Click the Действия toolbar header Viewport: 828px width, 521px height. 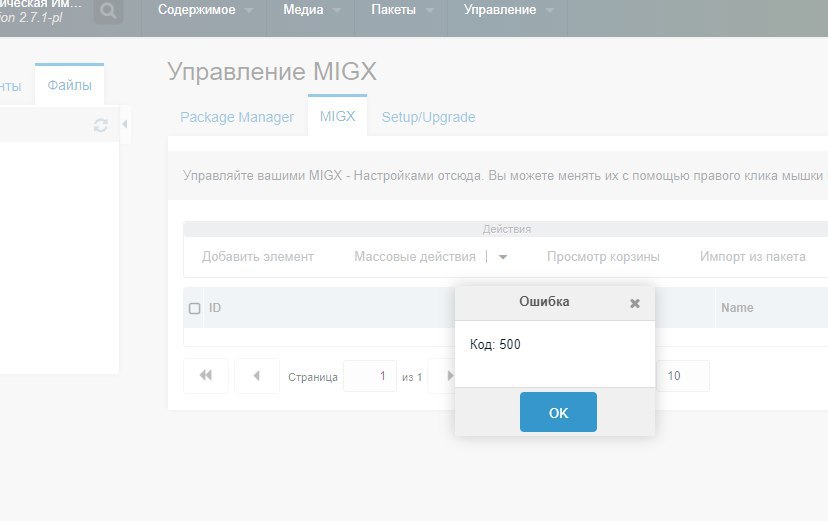[x=506, y=229]
